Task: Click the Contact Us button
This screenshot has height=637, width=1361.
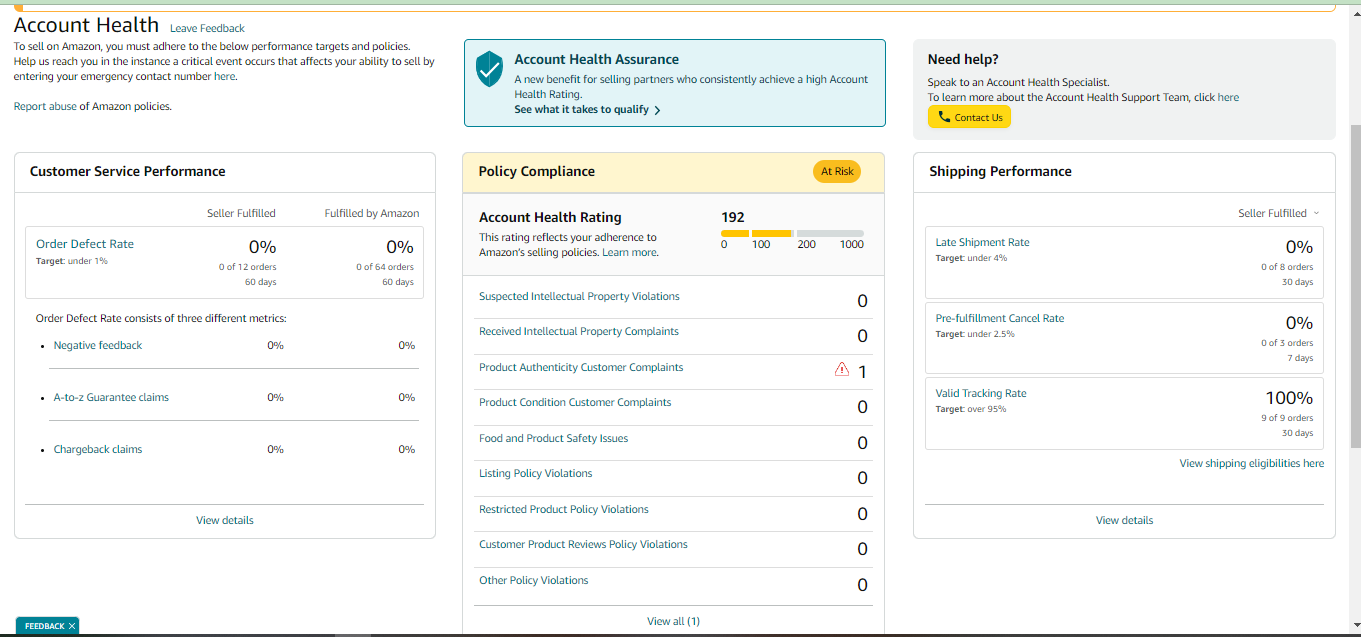Action: point(969,117)
